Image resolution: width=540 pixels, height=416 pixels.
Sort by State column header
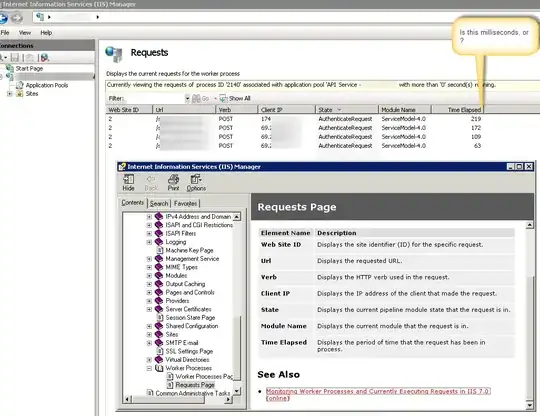[346, 110]
